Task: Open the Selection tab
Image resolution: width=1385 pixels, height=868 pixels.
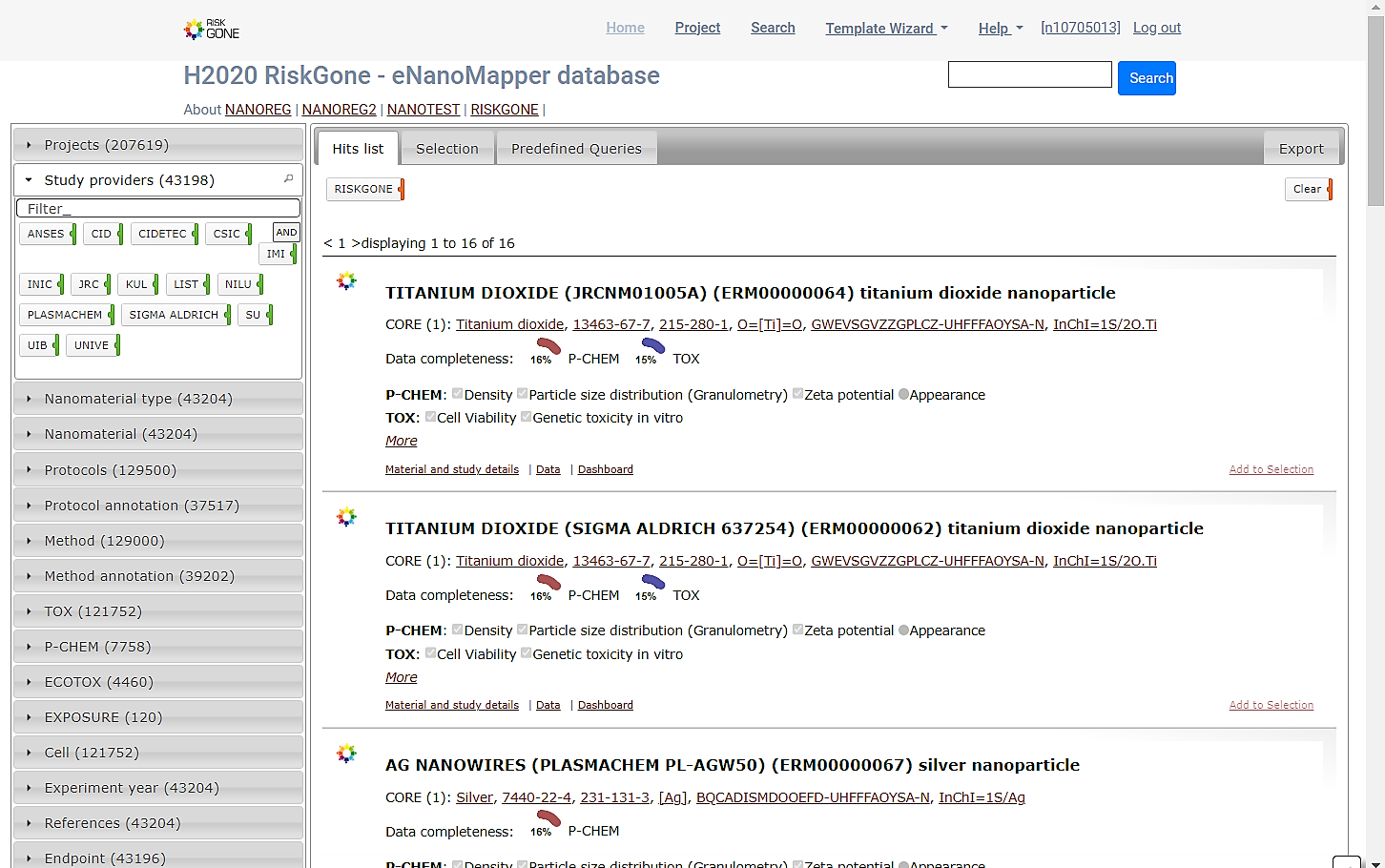Action: coord(446,149)
